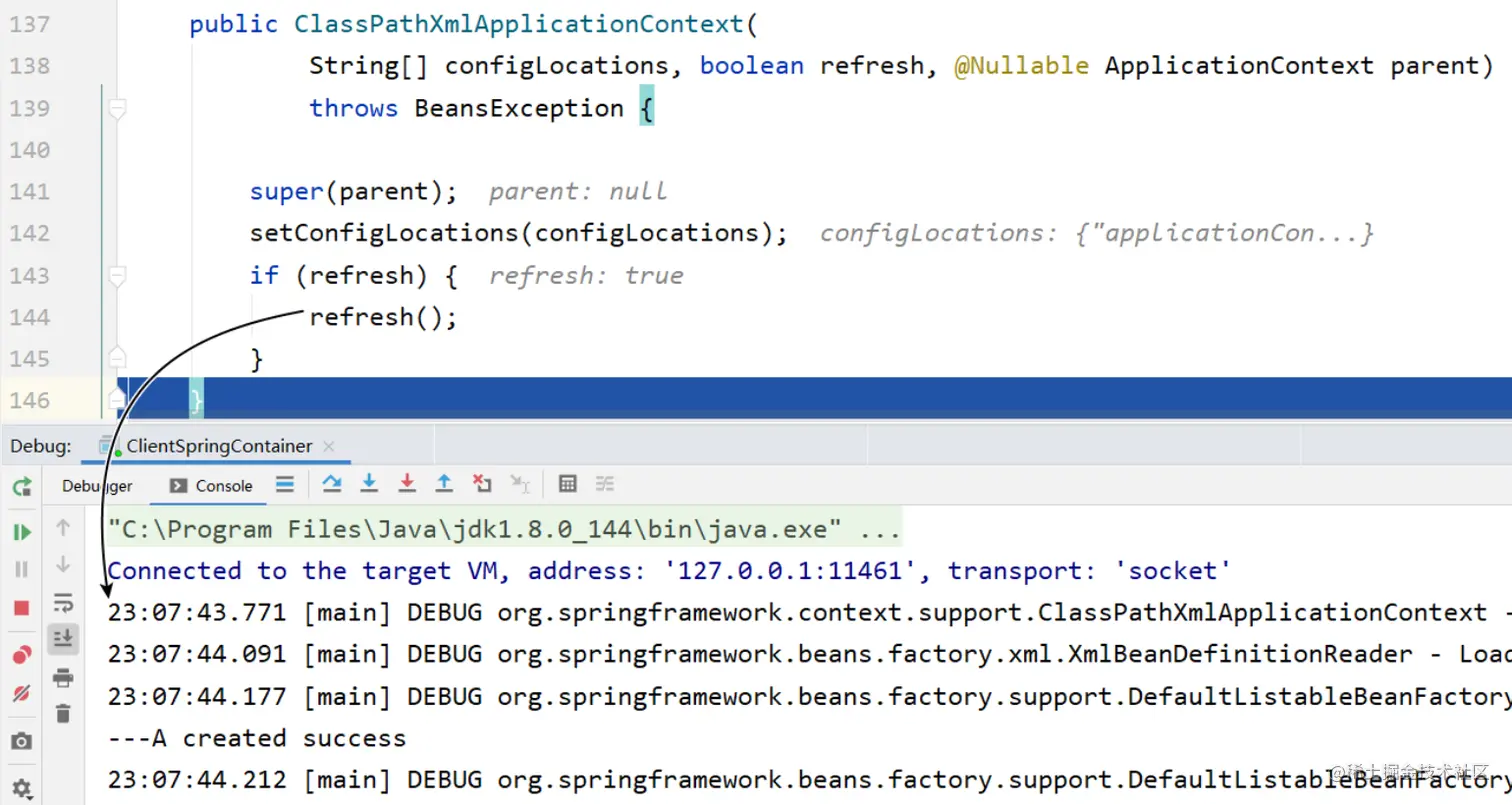The height and width of the screenshot is (805, 1512).
Task: Click the Drop Frame icon
Action: [x=482, y=485]
